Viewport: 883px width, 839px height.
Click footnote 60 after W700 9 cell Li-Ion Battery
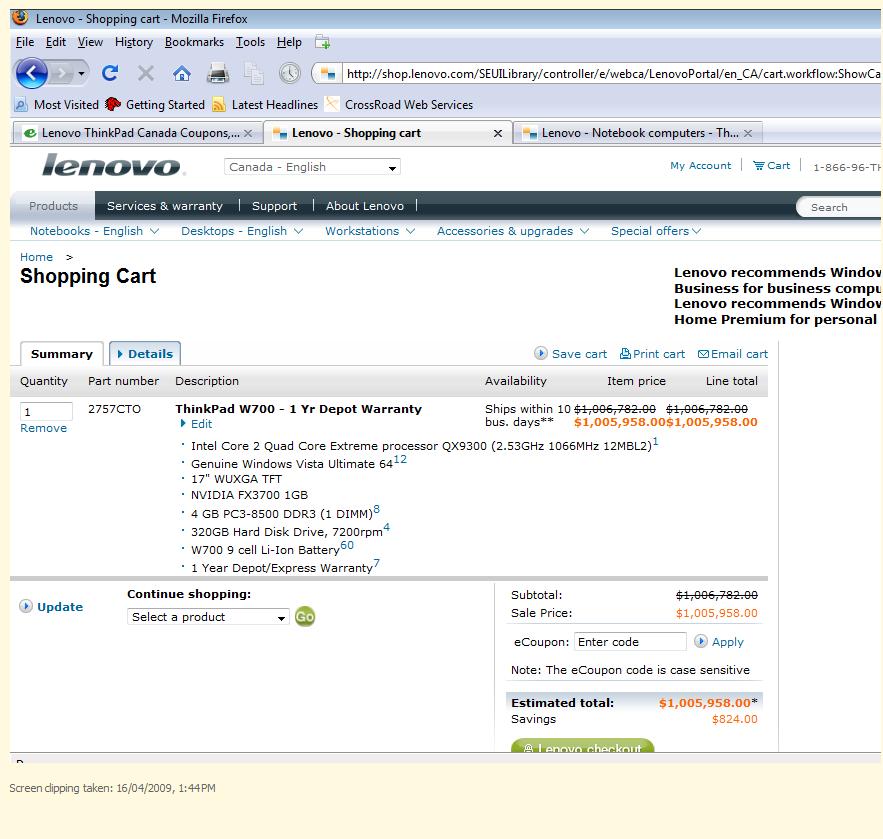click(x=347, y=545)
